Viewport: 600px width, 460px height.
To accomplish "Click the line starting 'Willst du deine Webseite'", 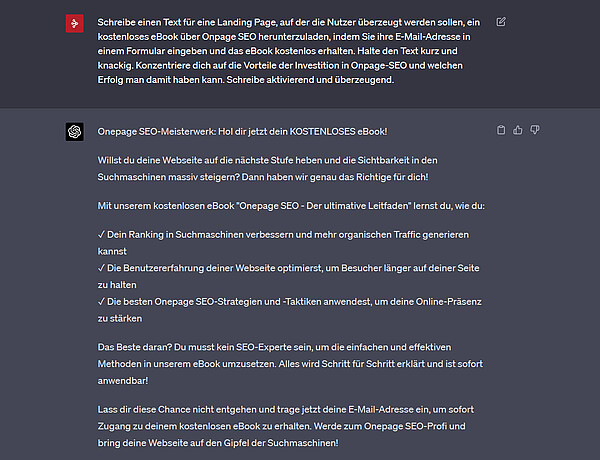I will pos(267,160).
